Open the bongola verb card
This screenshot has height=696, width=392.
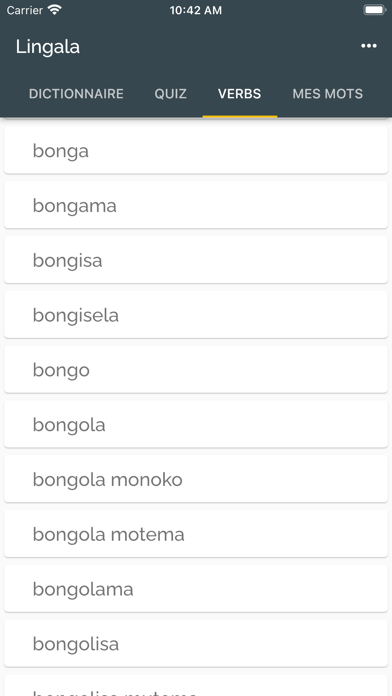pyautogui.click(x=196, y=424)
